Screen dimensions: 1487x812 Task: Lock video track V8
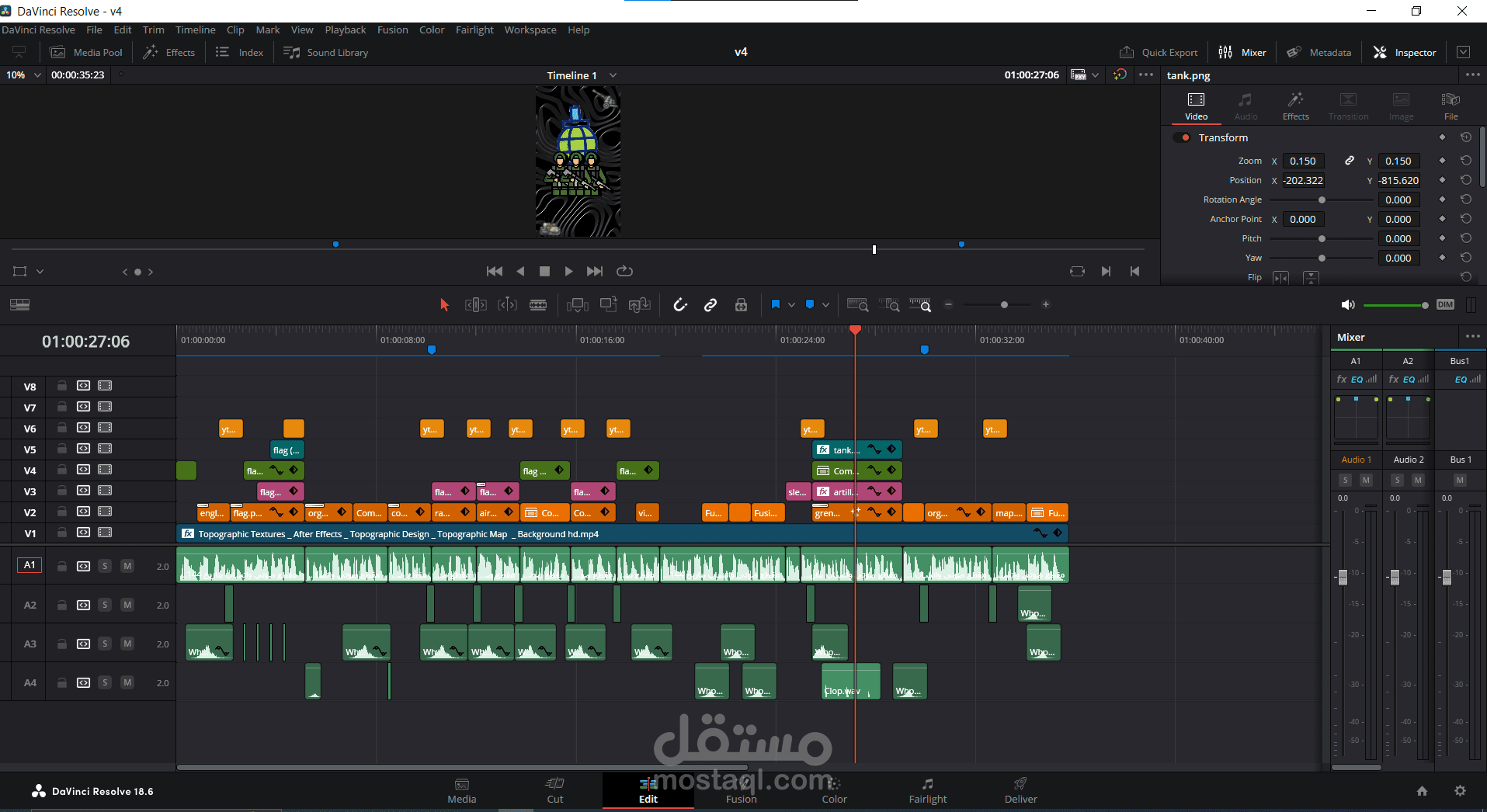point(61,386)
